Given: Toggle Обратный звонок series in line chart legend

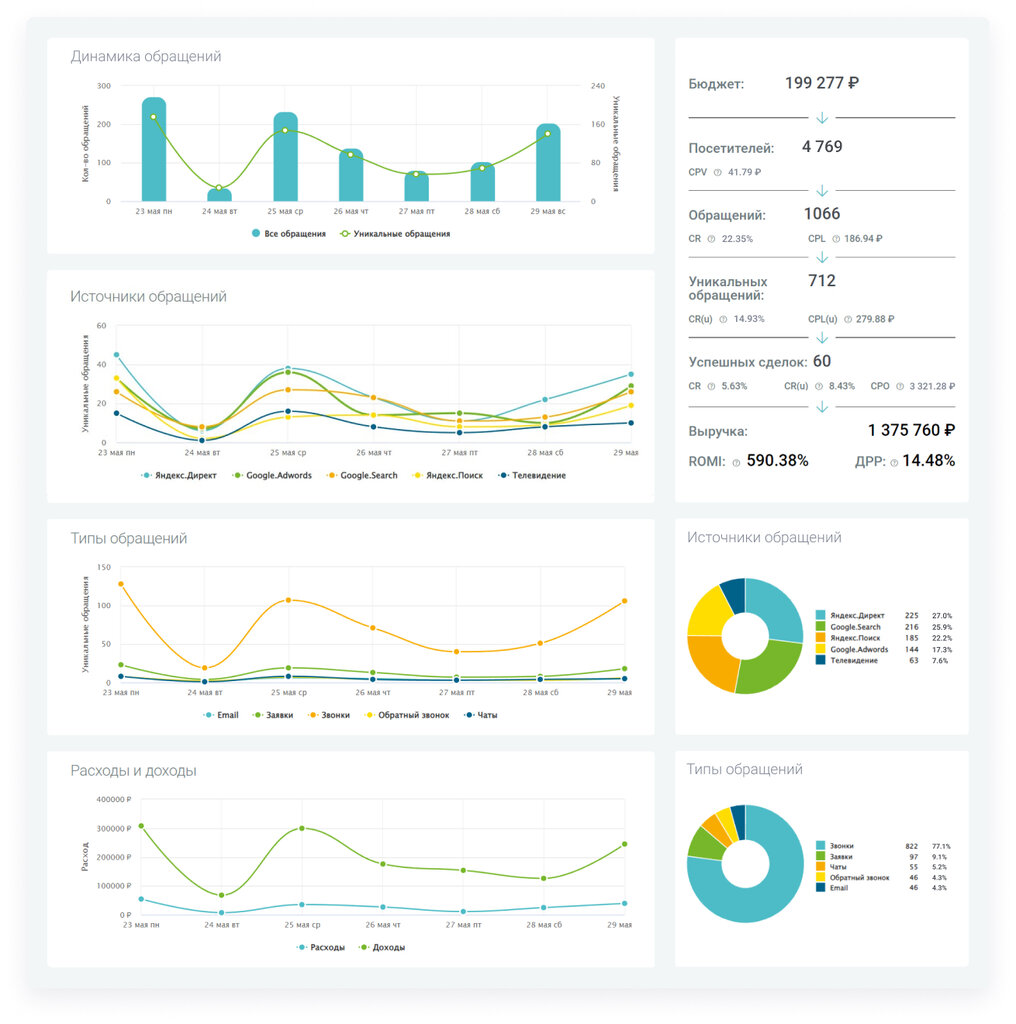Looking at the screenshot, I should point(407,715).
